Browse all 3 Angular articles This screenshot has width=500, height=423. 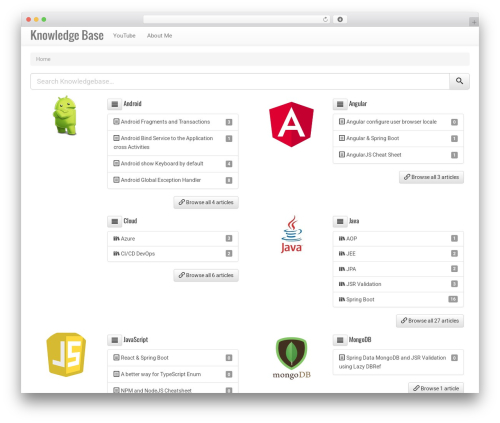[x=431, y=177]
